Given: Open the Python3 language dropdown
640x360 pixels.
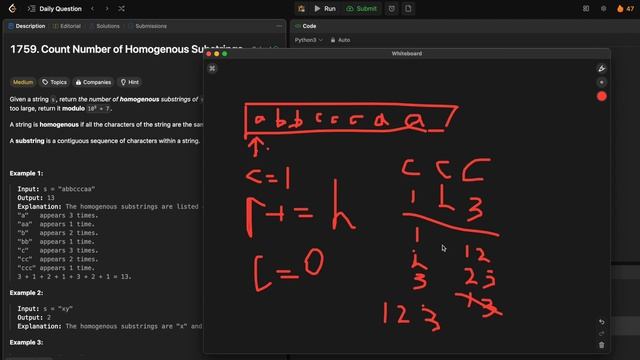Looking at the screenshot, I should [x=309, y=40].
